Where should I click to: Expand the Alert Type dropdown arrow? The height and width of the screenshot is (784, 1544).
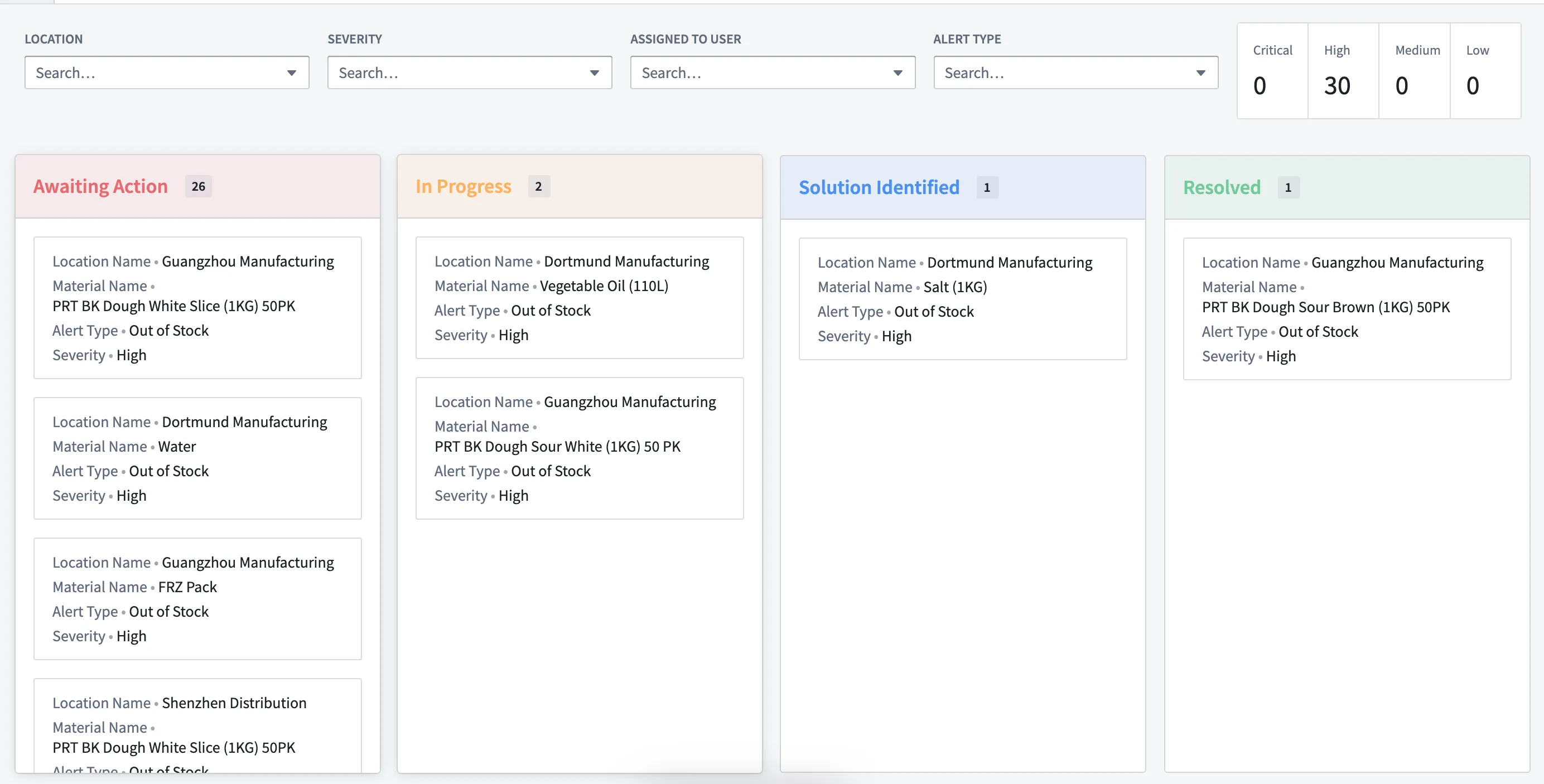[1200, 73]
